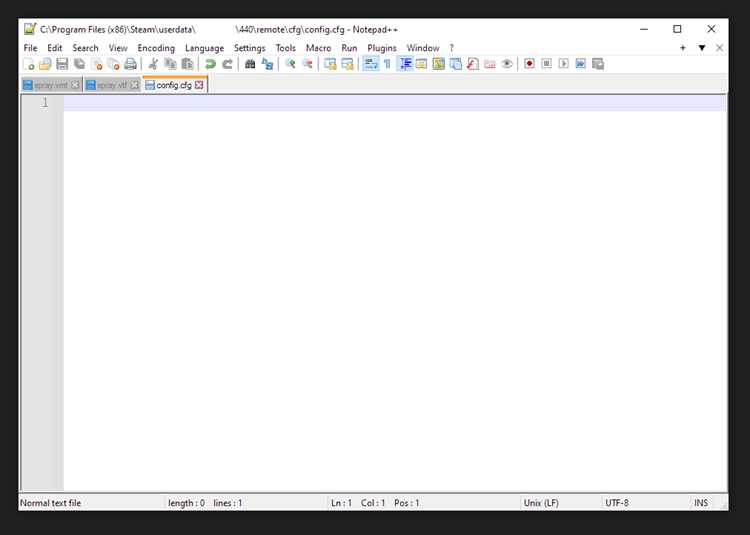Open the Plugins menu
Viewport: 750px width, 535px height.
[x=382, y=48]
